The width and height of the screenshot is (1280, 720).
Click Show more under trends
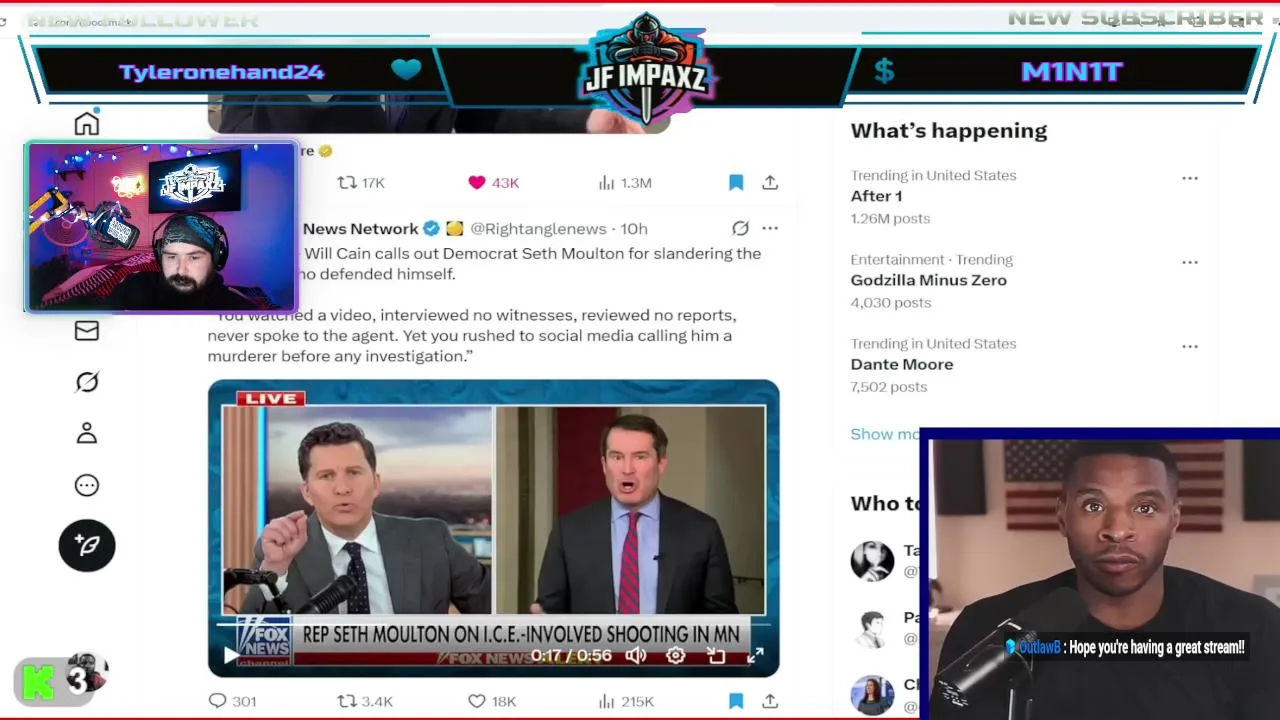coord(885,434)
